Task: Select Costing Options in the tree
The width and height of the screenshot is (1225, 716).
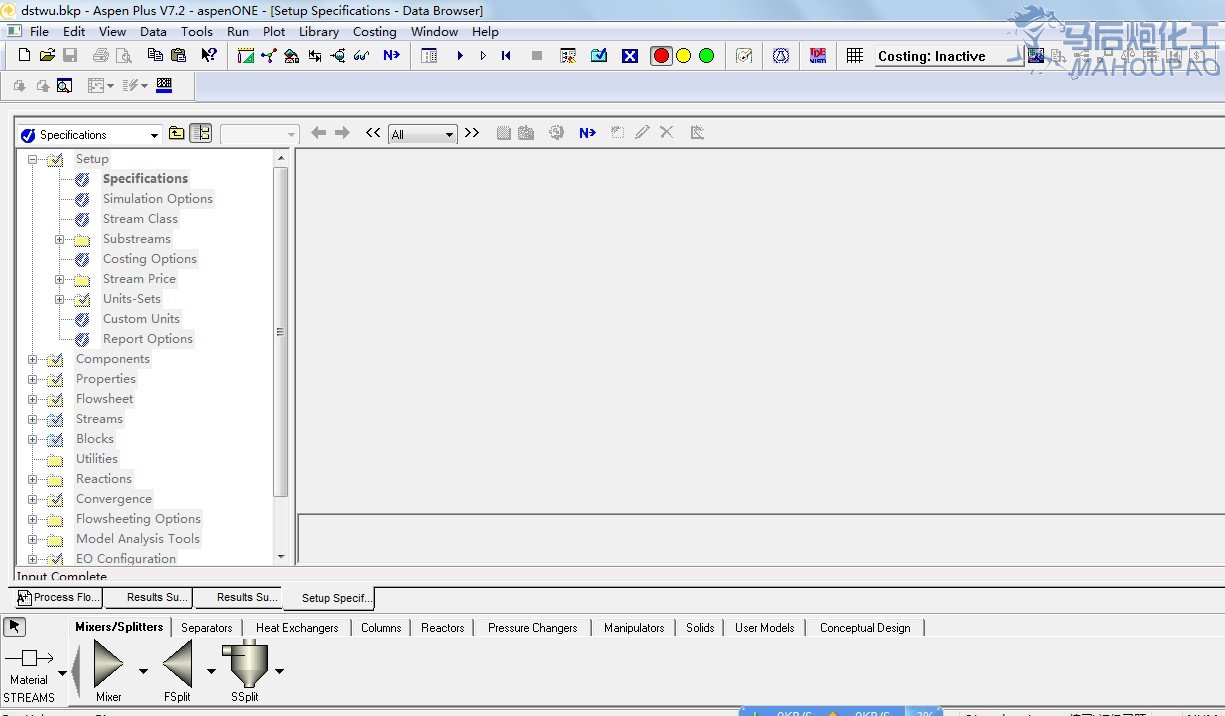Action: click(x=150, y=259)
